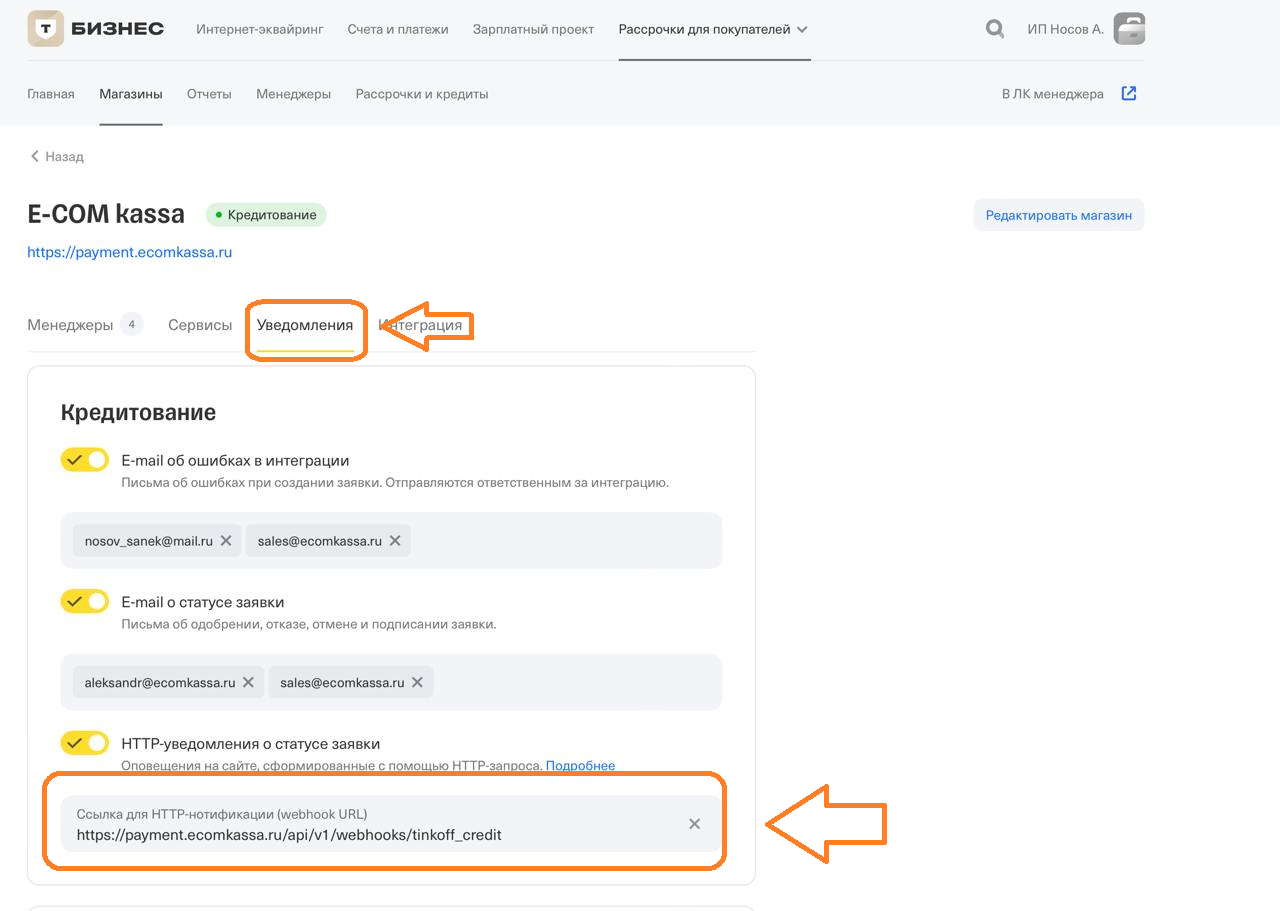Open search with the magnifier icon

click(994, 29)
